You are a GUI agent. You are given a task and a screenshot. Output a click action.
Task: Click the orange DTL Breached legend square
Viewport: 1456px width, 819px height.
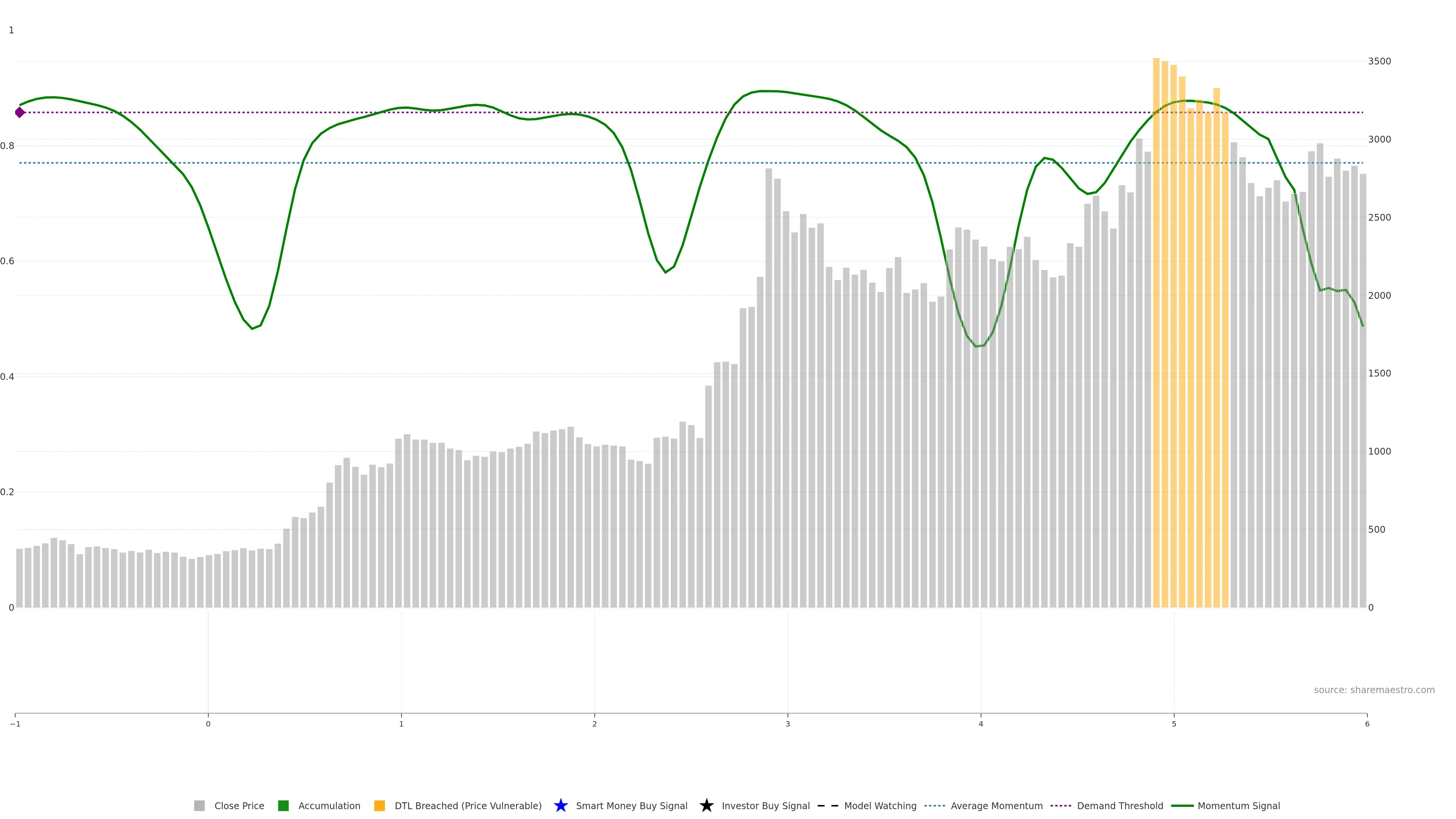379,805
